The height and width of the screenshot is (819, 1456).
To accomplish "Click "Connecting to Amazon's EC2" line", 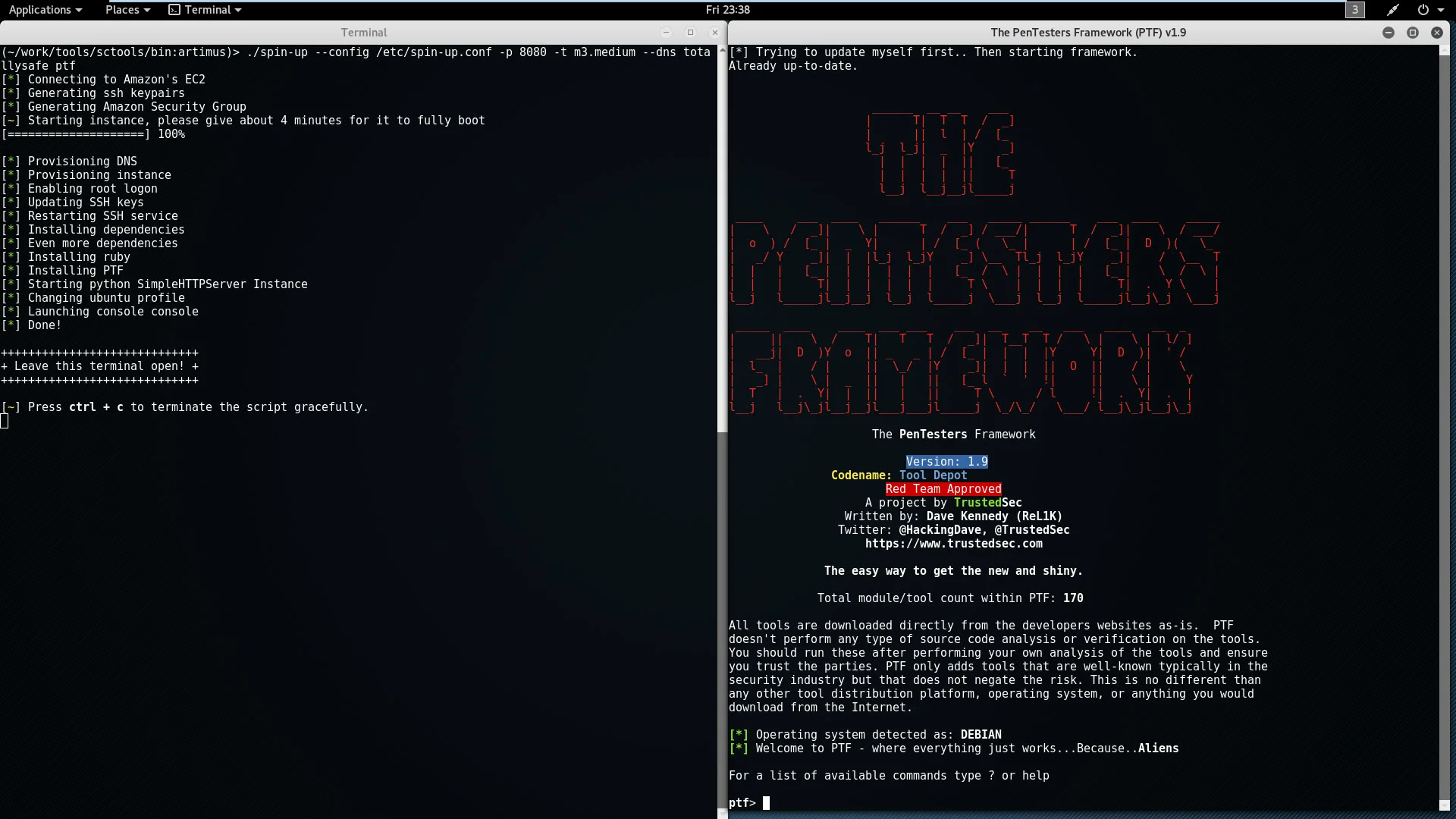I will [103, 80].
